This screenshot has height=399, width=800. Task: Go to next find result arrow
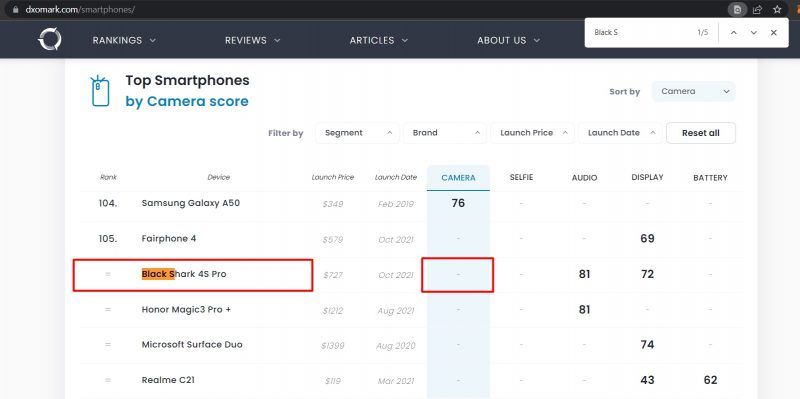point(754,33)
